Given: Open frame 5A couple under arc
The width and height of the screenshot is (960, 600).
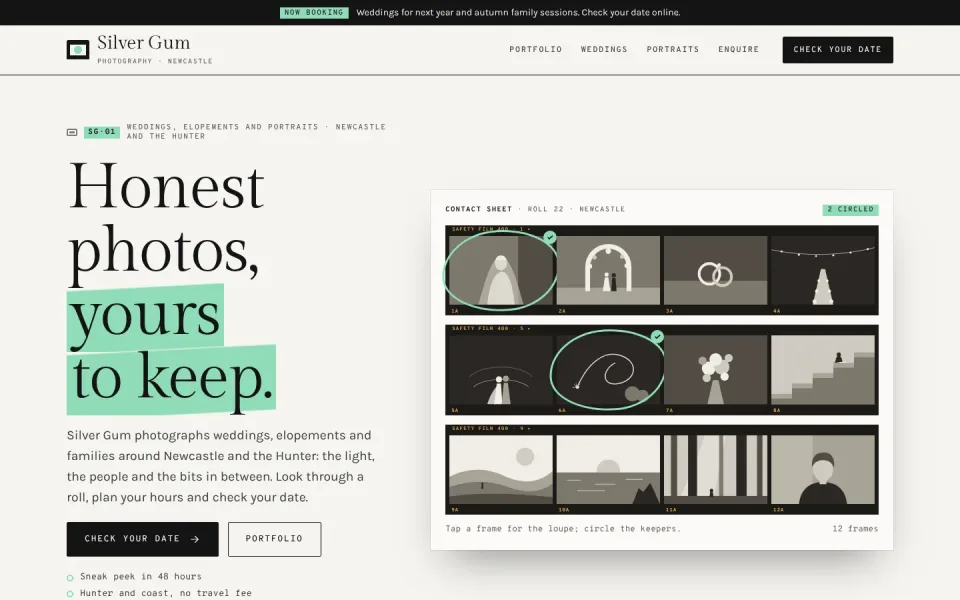Looking at the screenshot, I should click(x=501, y=370).
